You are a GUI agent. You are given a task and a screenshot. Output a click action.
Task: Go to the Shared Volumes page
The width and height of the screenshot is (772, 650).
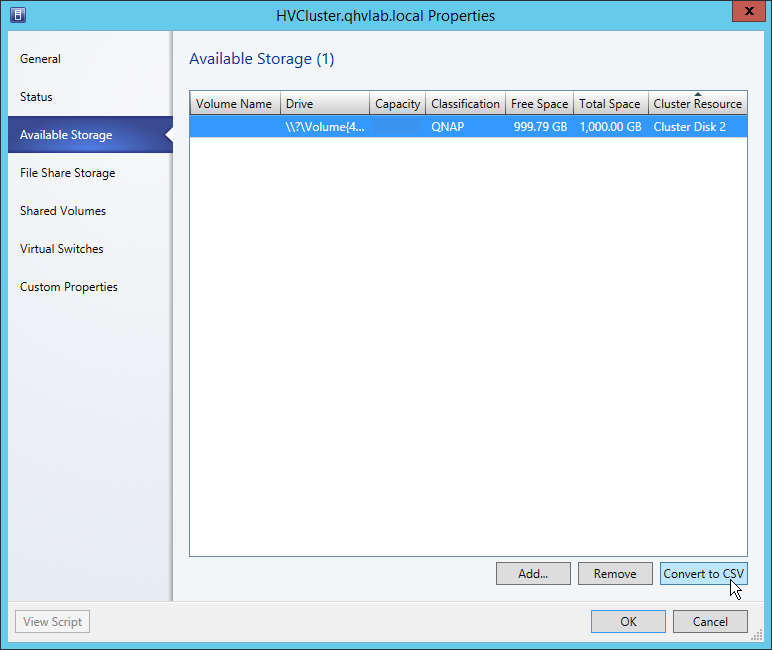(x=62, y=211)
